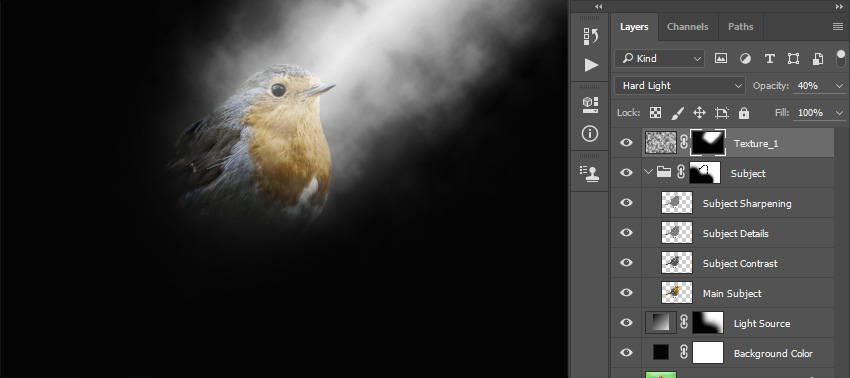Lock artboard nesting icon

click(722, 113)
